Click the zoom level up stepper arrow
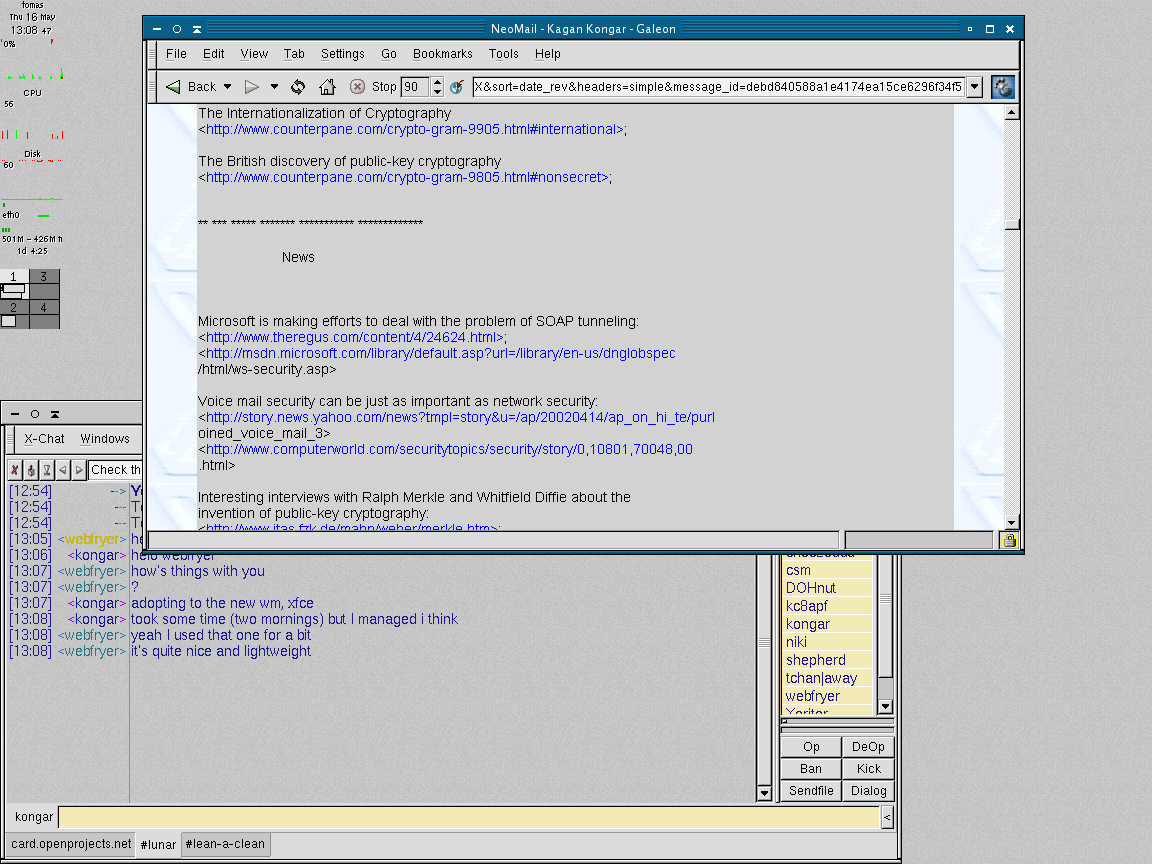This screenshot has width=1152, height=864. [437, 82]
